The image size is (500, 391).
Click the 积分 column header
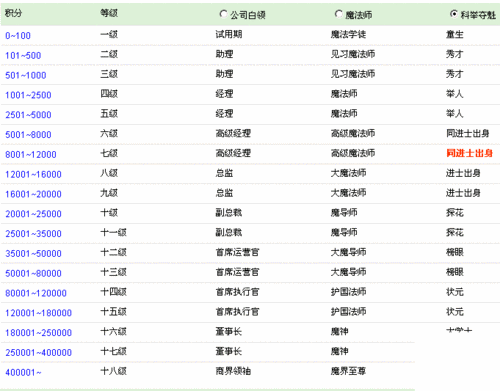(13, 13)
